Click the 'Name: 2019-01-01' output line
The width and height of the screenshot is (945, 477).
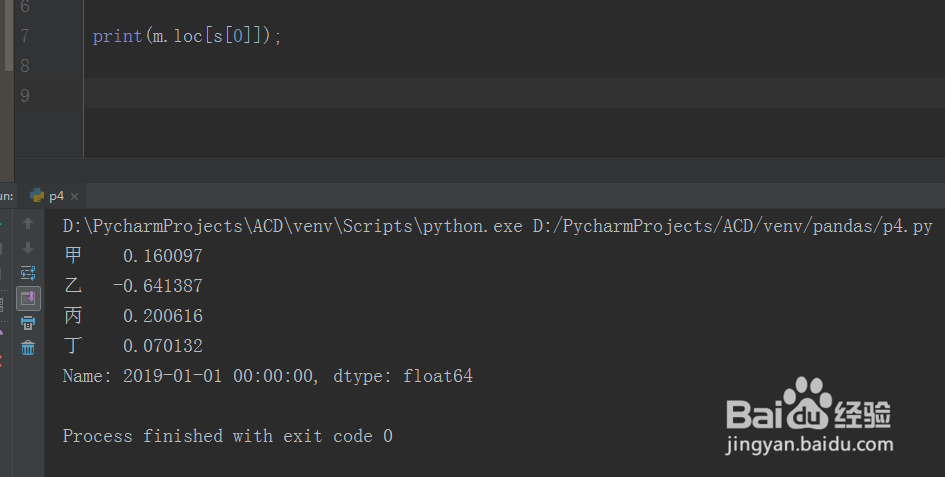point(267,377)
